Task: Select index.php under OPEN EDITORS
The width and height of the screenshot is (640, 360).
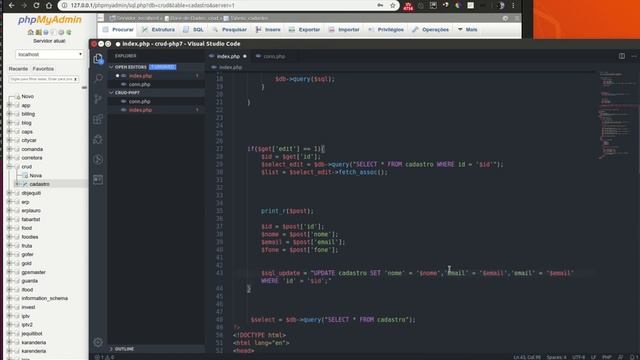Action: click(140, 76)
